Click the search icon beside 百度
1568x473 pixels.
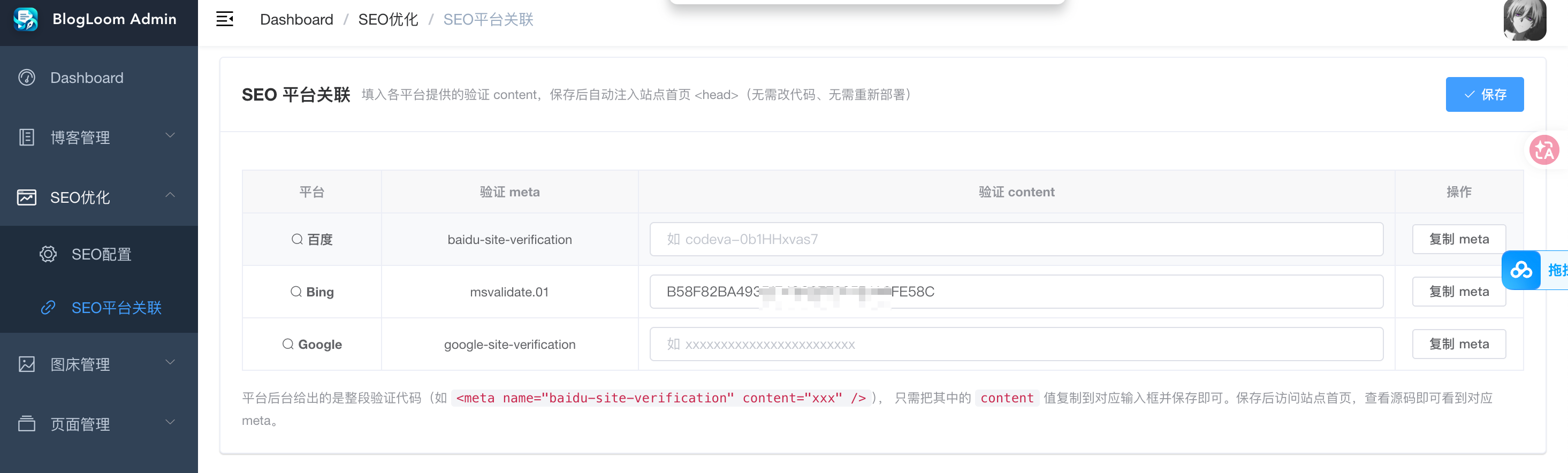click(x=297, y=239)
